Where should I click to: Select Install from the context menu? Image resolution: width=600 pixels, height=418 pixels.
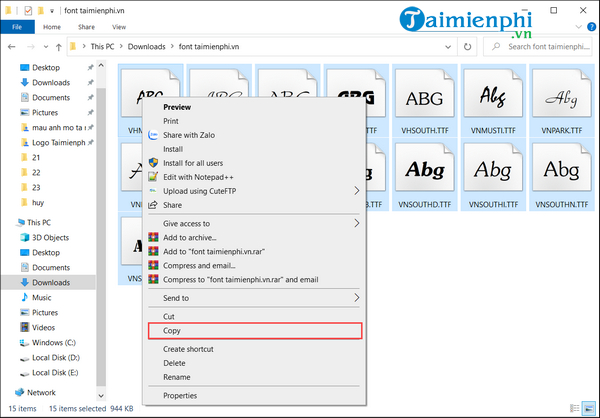(254, 149)
